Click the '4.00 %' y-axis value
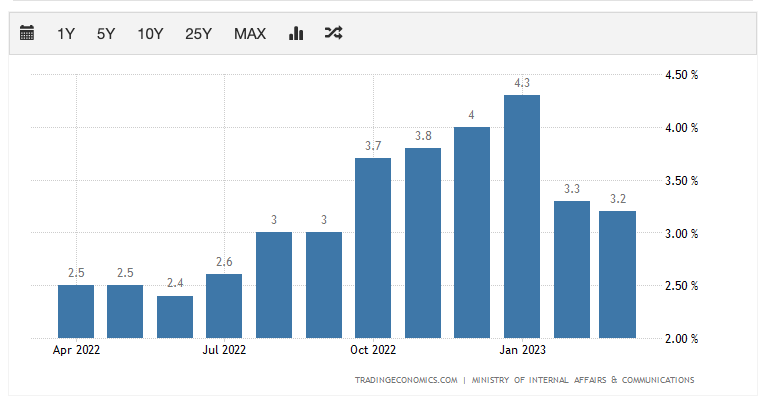Image resolution: width=766 pixels, height=398 pixels. (x=681, y=128)
